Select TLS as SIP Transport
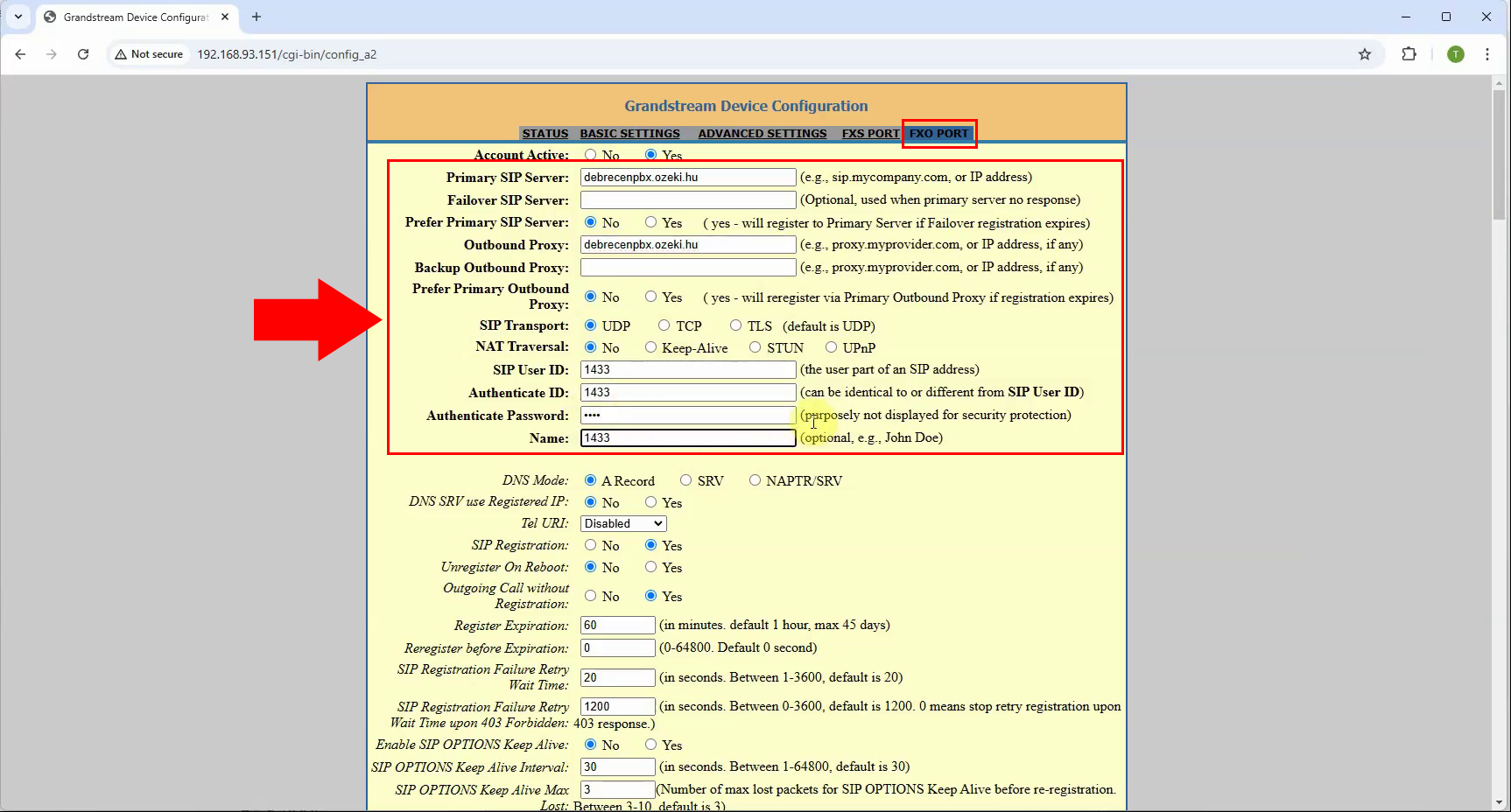Viewport: 1511px width, 812px height. click(736, 325)
